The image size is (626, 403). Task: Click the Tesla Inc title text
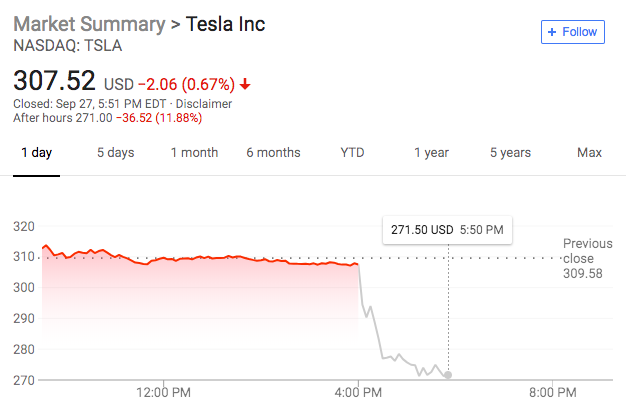click(226, 24)
